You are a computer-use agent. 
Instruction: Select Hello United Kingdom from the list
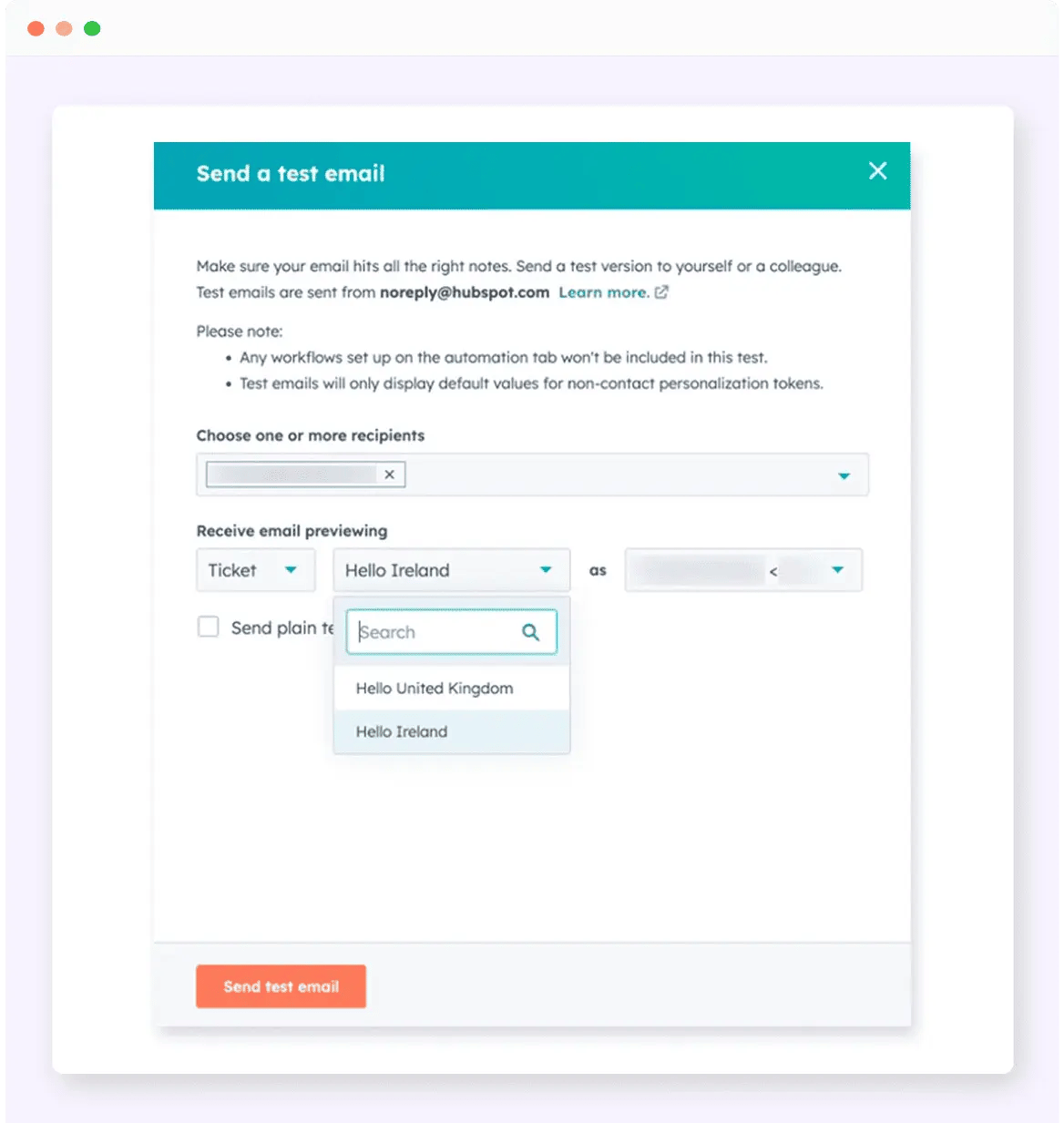(x=434, y=688)
